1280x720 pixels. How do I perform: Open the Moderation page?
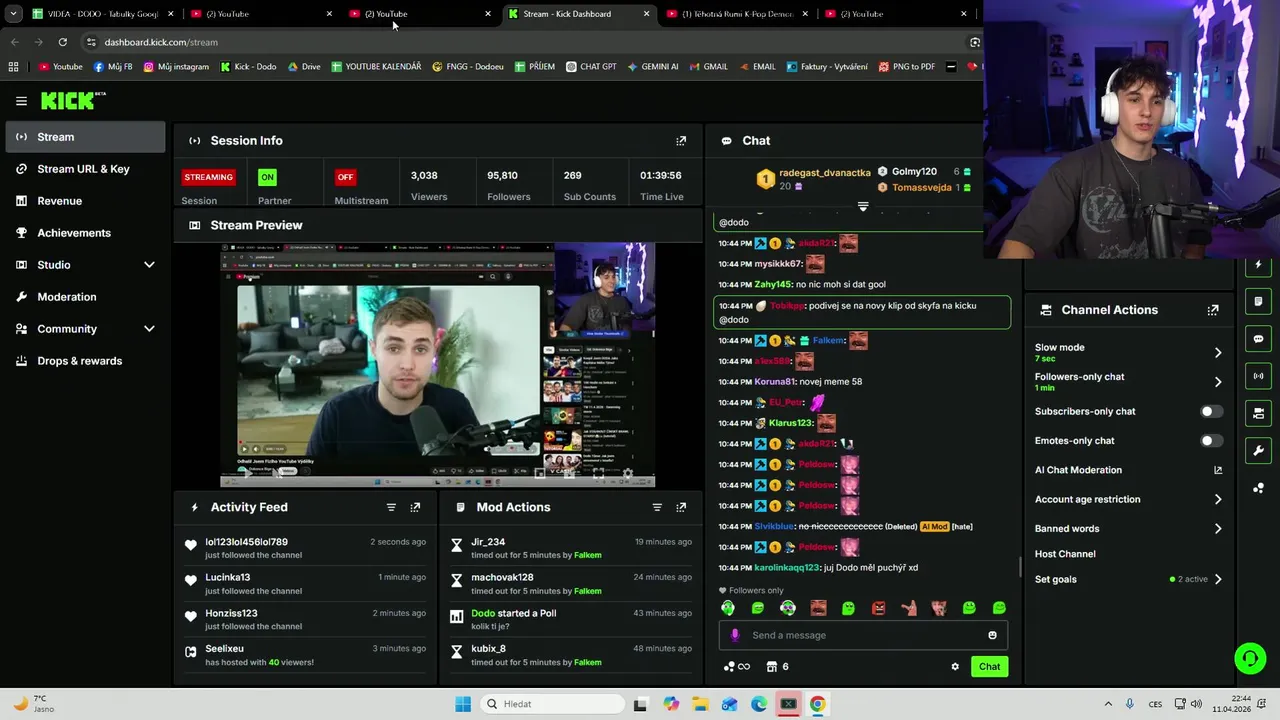click(85, 297)
